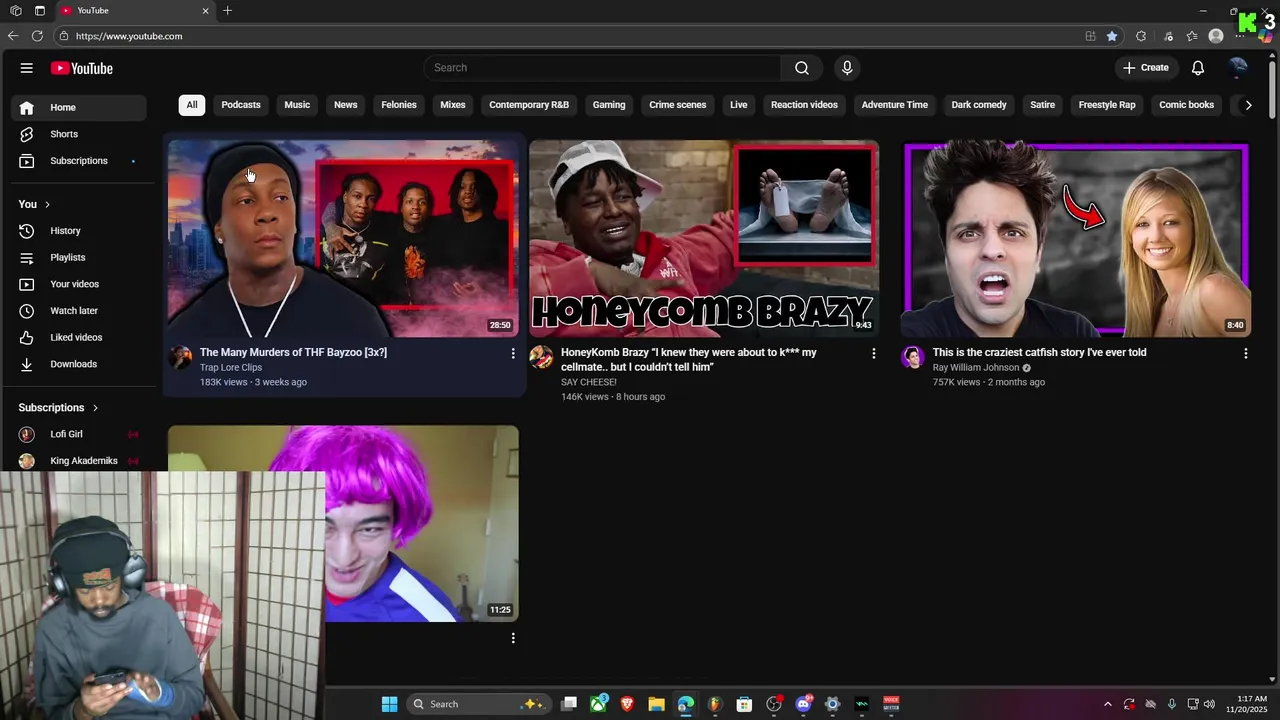Open the King Akademiks channel subscription

[x=79, y=461]
